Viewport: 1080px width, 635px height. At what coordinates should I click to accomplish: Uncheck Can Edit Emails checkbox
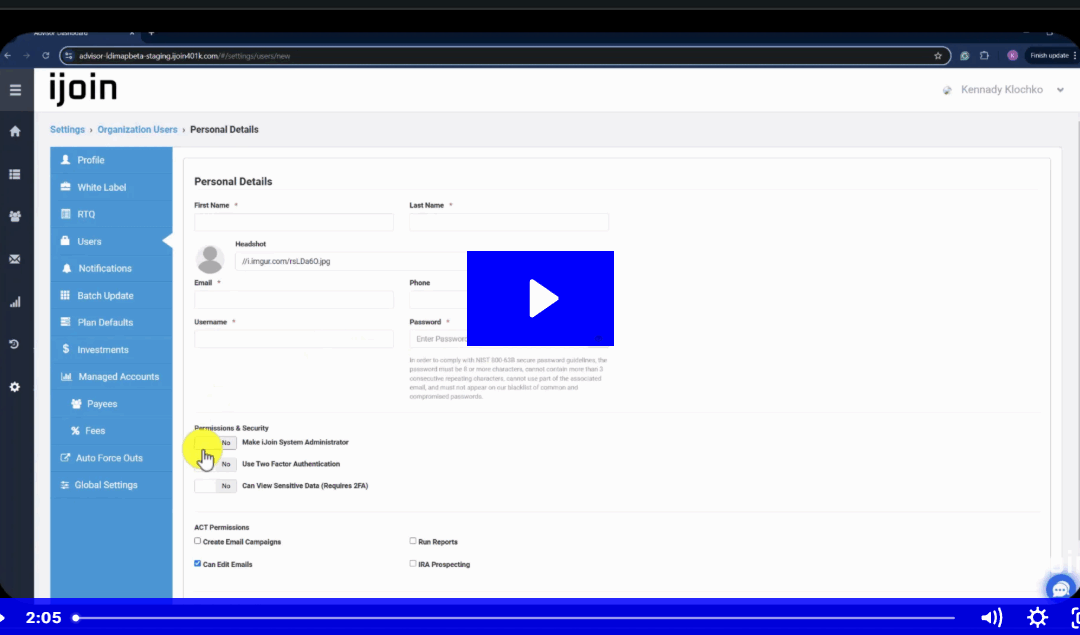(x=198, y=563)
